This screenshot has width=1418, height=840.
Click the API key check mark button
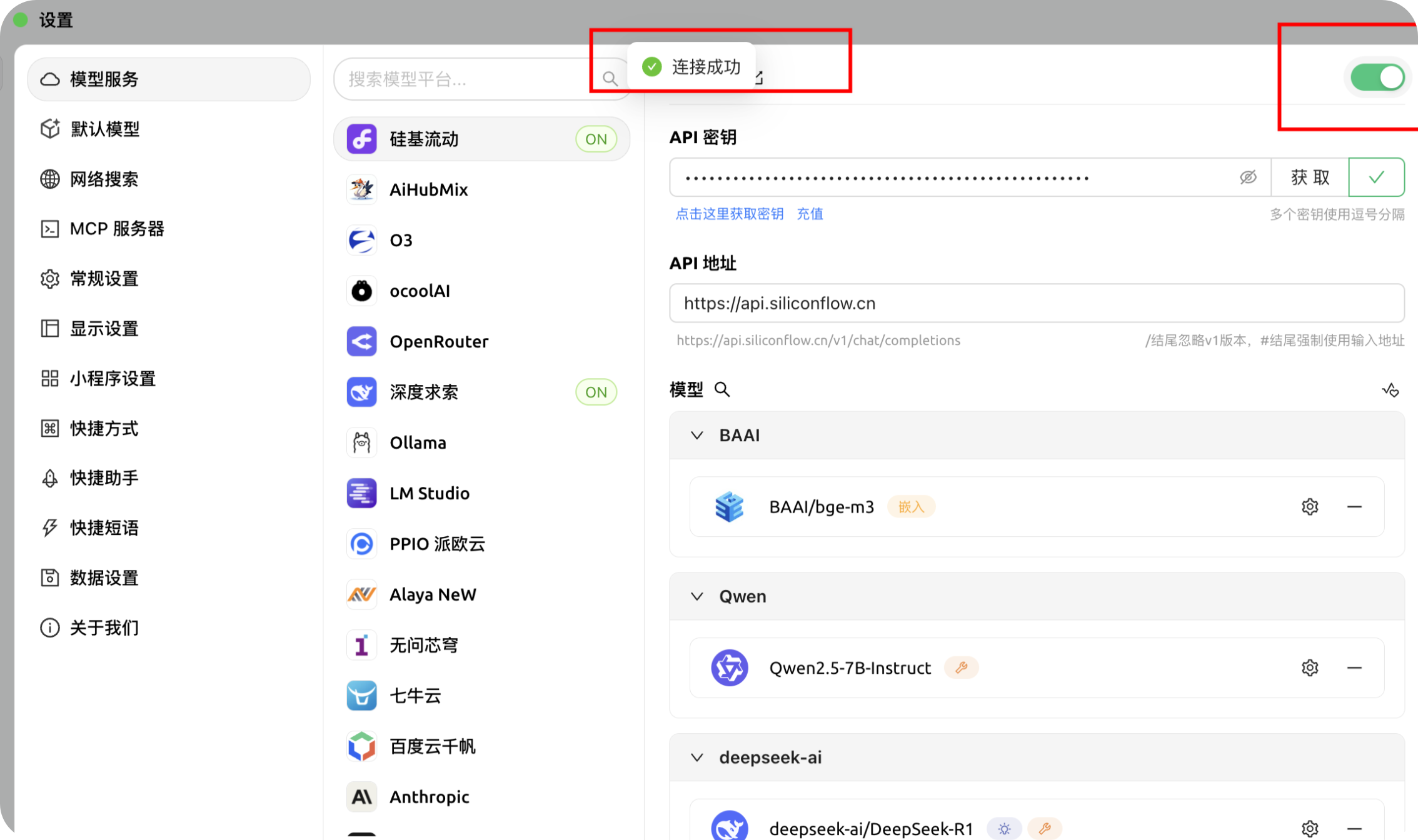1376,177
